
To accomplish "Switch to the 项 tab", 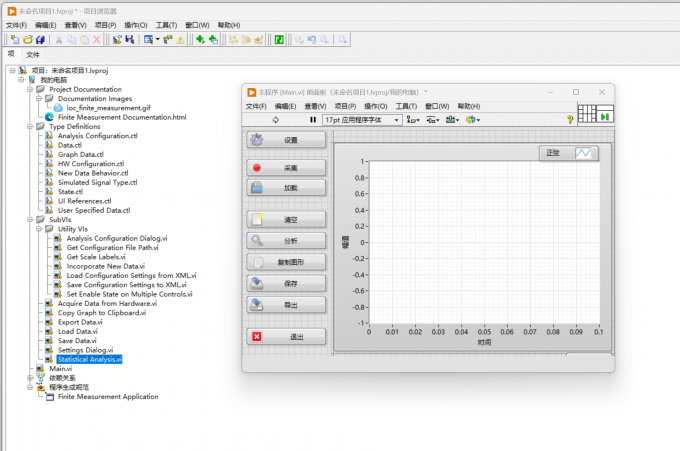I will click(11, 54).
